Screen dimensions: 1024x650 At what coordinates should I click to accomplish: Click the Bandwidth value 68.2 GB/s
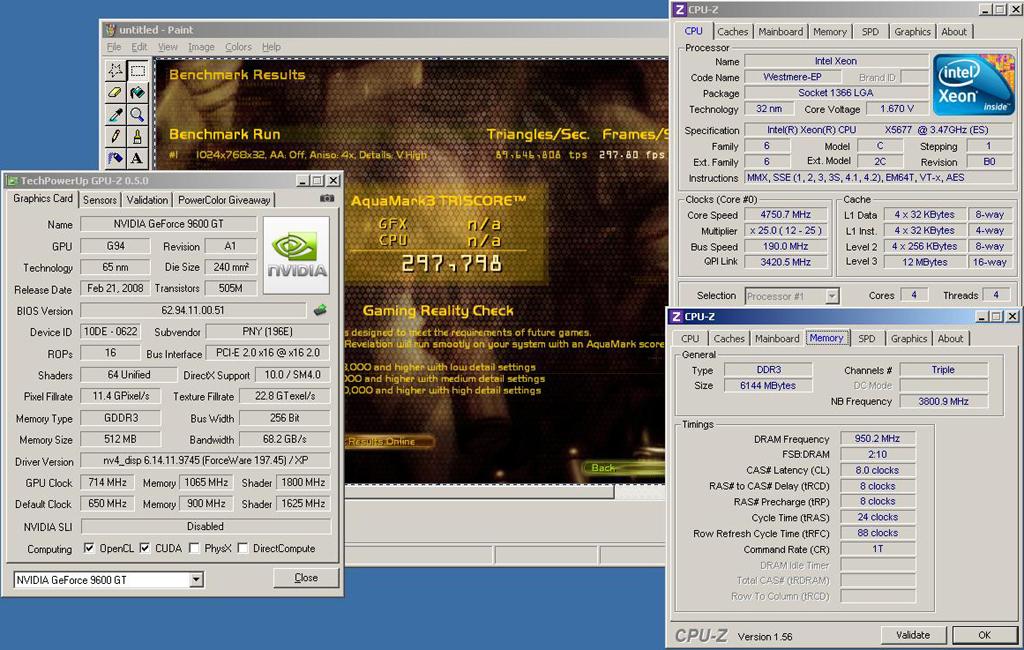pos(285,439)
